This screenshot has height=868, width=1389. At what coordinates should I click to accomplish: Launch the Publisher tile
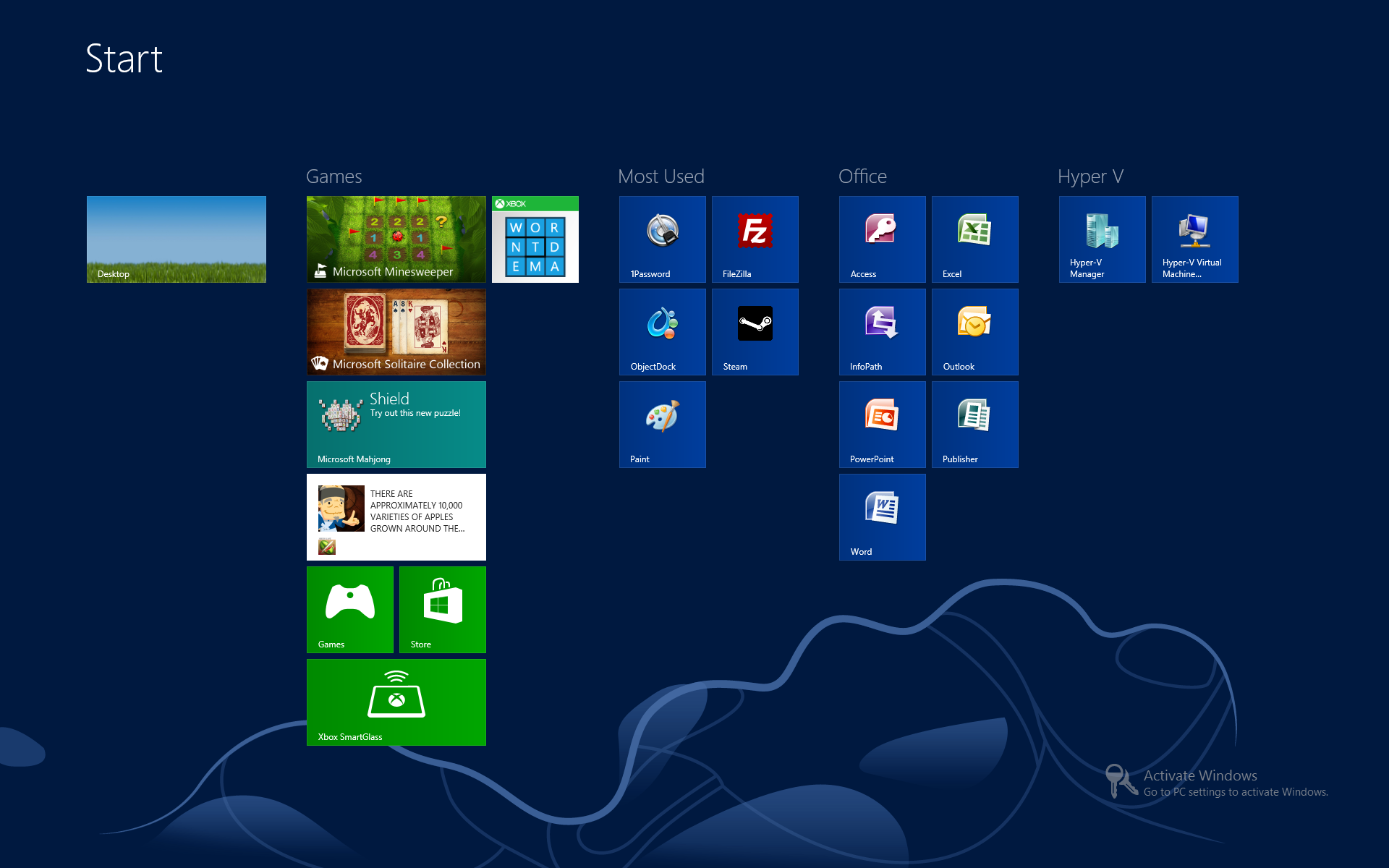coord(975,425)
